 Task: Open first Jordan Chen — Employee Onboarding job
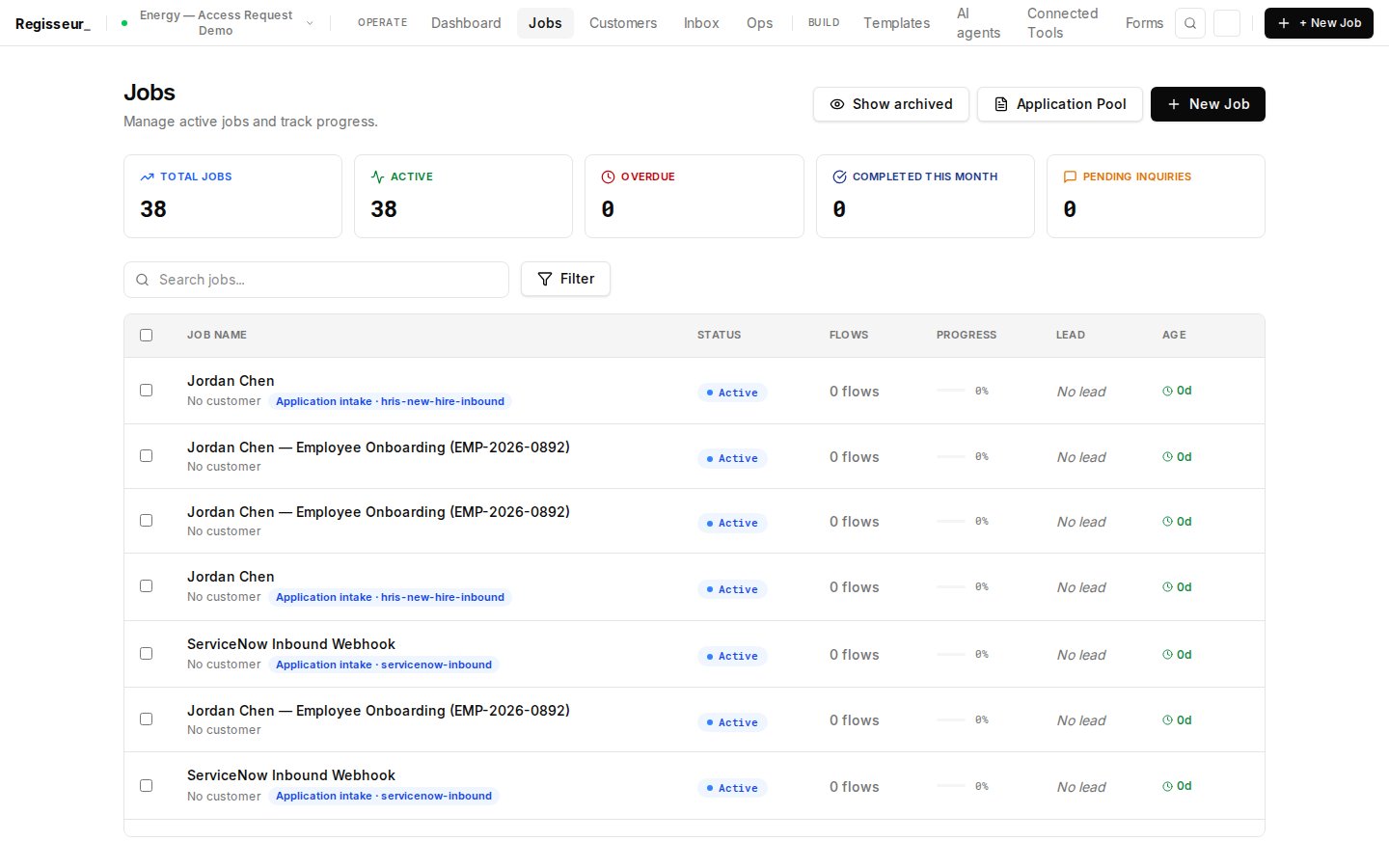[x=378, y=448]
